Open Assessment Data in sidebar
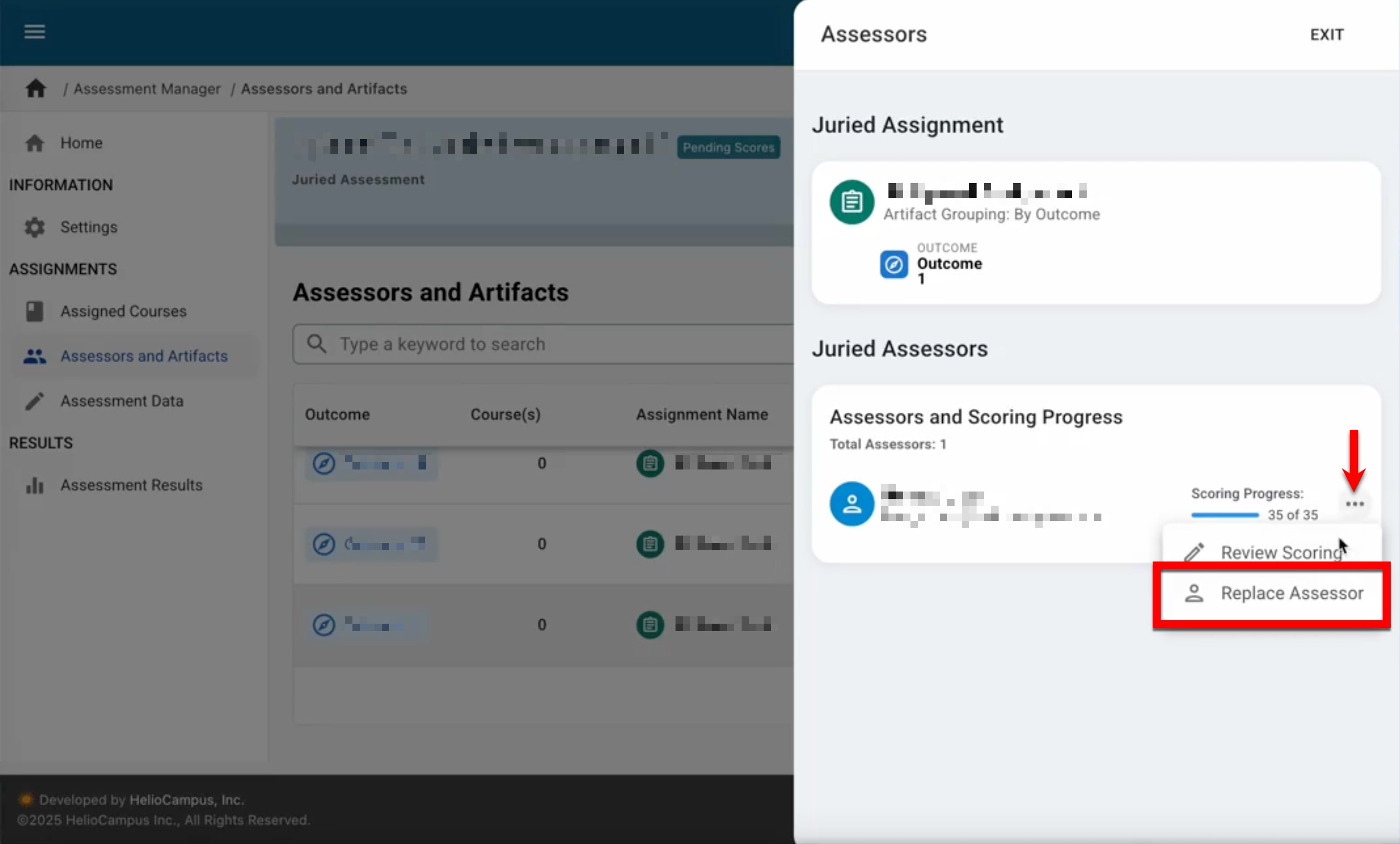1400x844 pixels. (x=121, y=400)
